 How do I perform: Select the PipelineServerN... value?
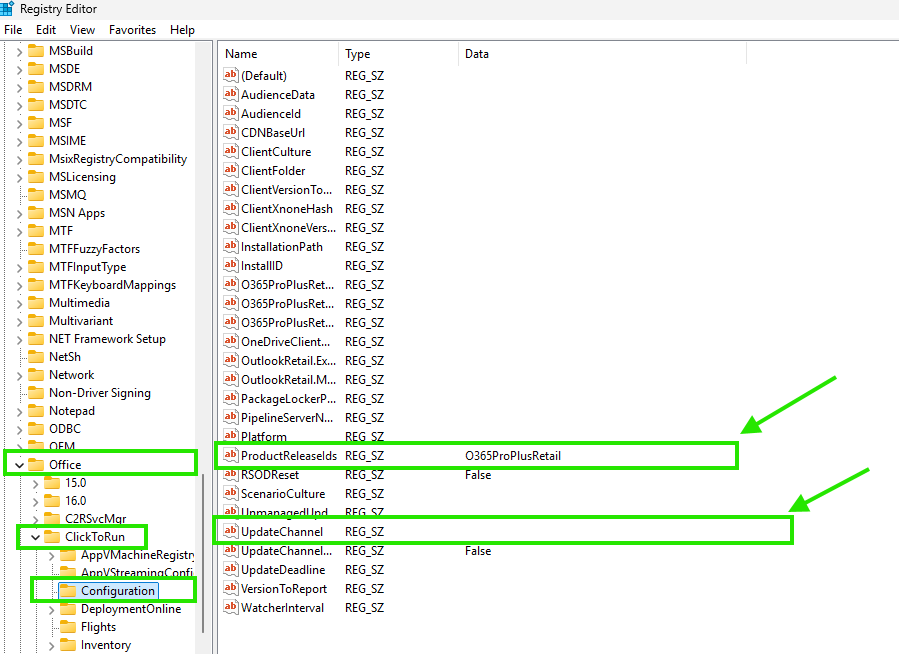[287, 417]
